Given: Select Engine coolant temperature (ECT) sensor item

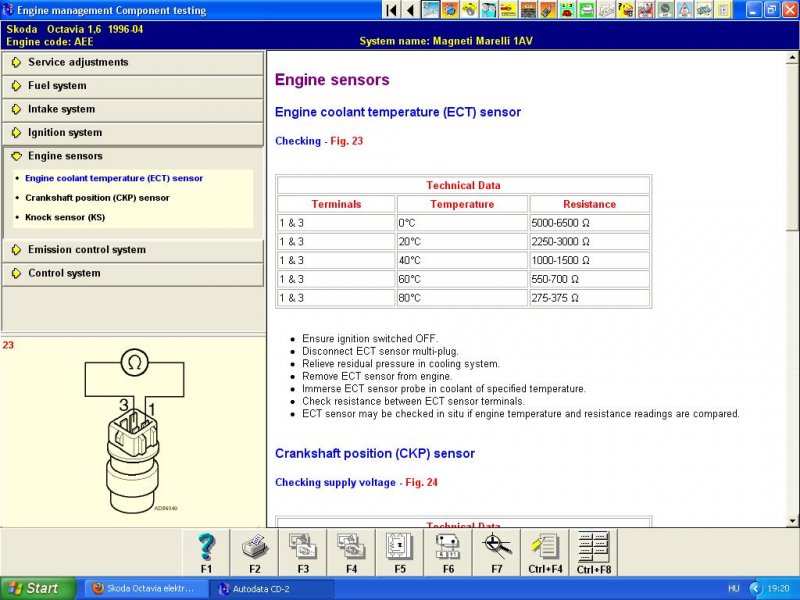Looking at the screenshot, I should 114,178.
